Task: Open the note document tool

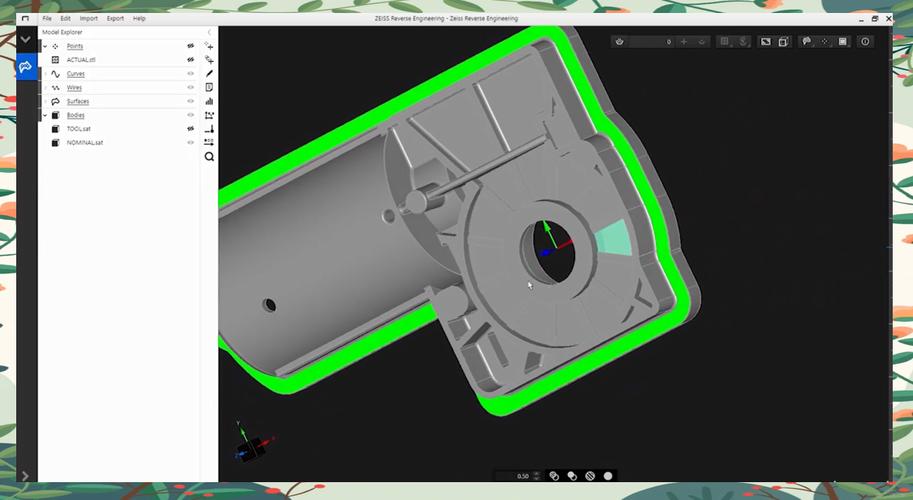Action: (209, 87)
